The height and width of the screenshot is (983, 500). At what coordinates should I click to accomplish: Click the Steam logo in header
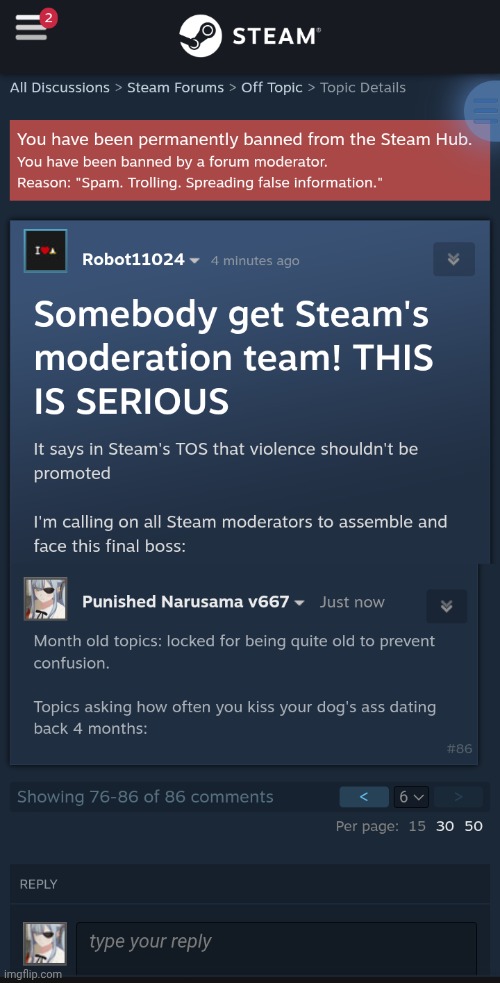[x=250, y=36]
